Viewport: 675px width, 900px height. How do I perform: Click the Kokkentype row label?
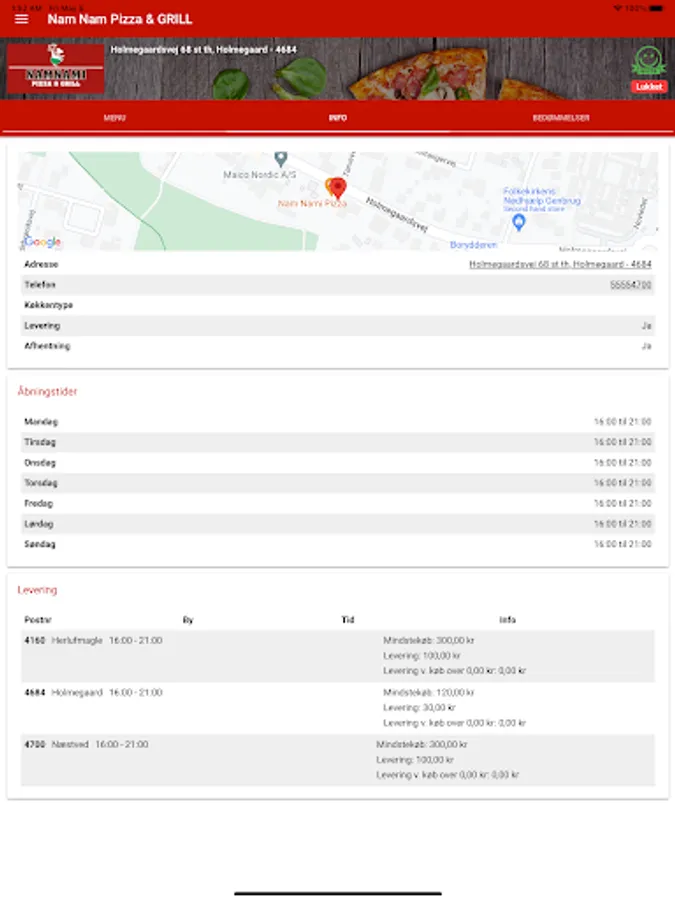pyautogui.click(x=48, y=305)
